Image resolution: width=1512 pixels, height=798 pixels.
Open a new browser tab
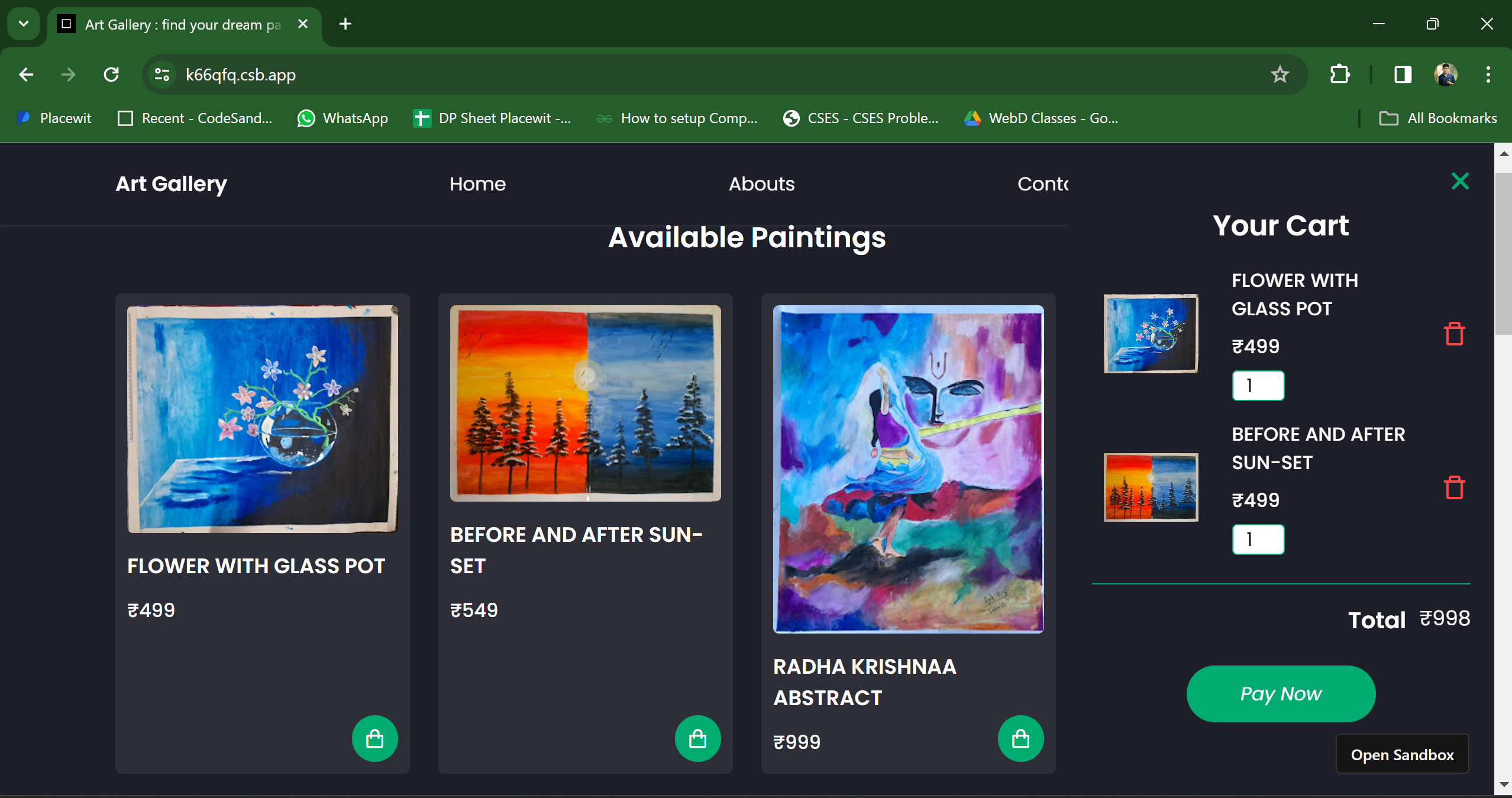click(x=345, y=24)
